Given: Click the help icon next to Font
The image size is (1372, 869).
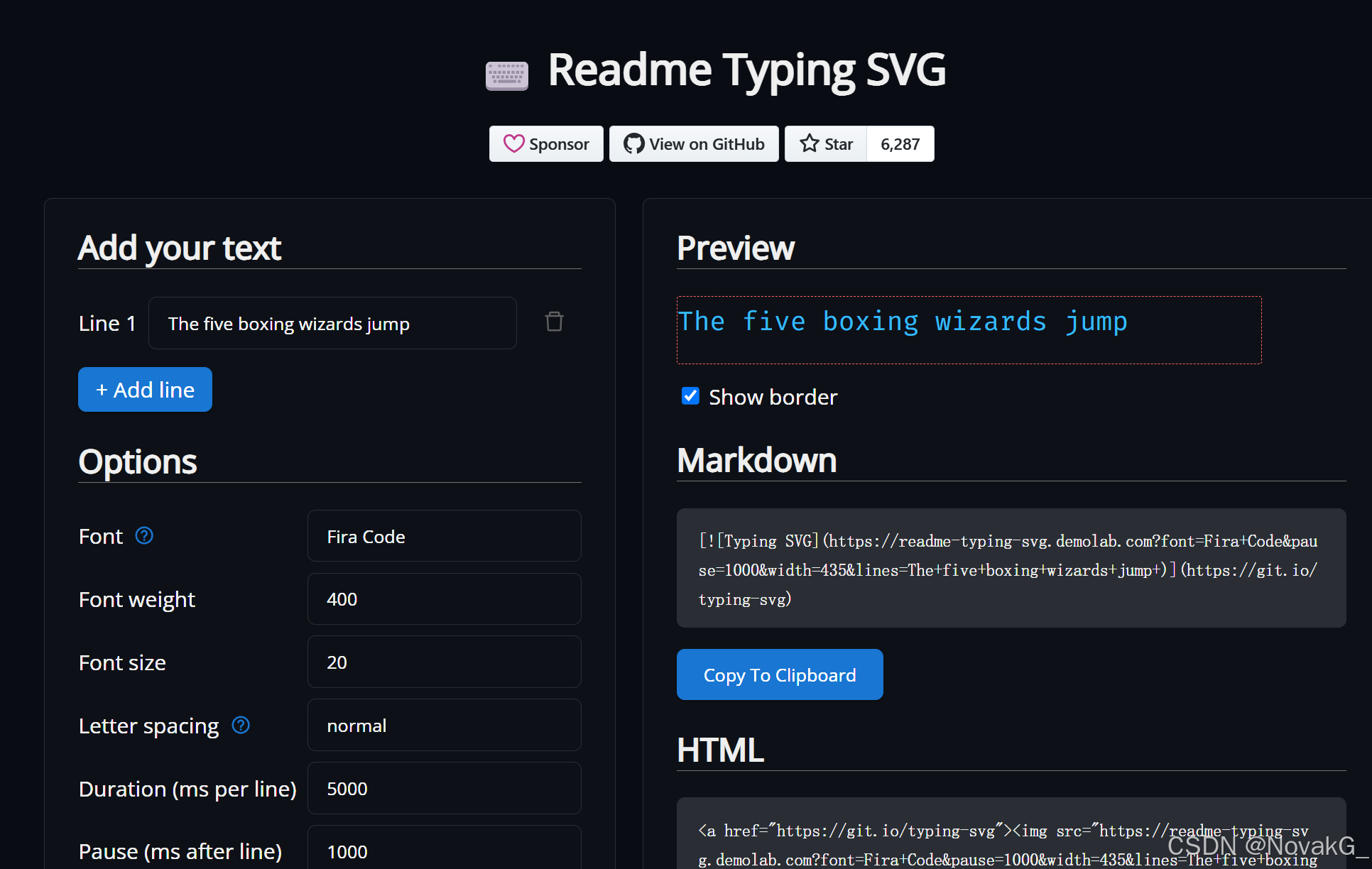Looking at the screenshot, I should click(x=144, y=535).
